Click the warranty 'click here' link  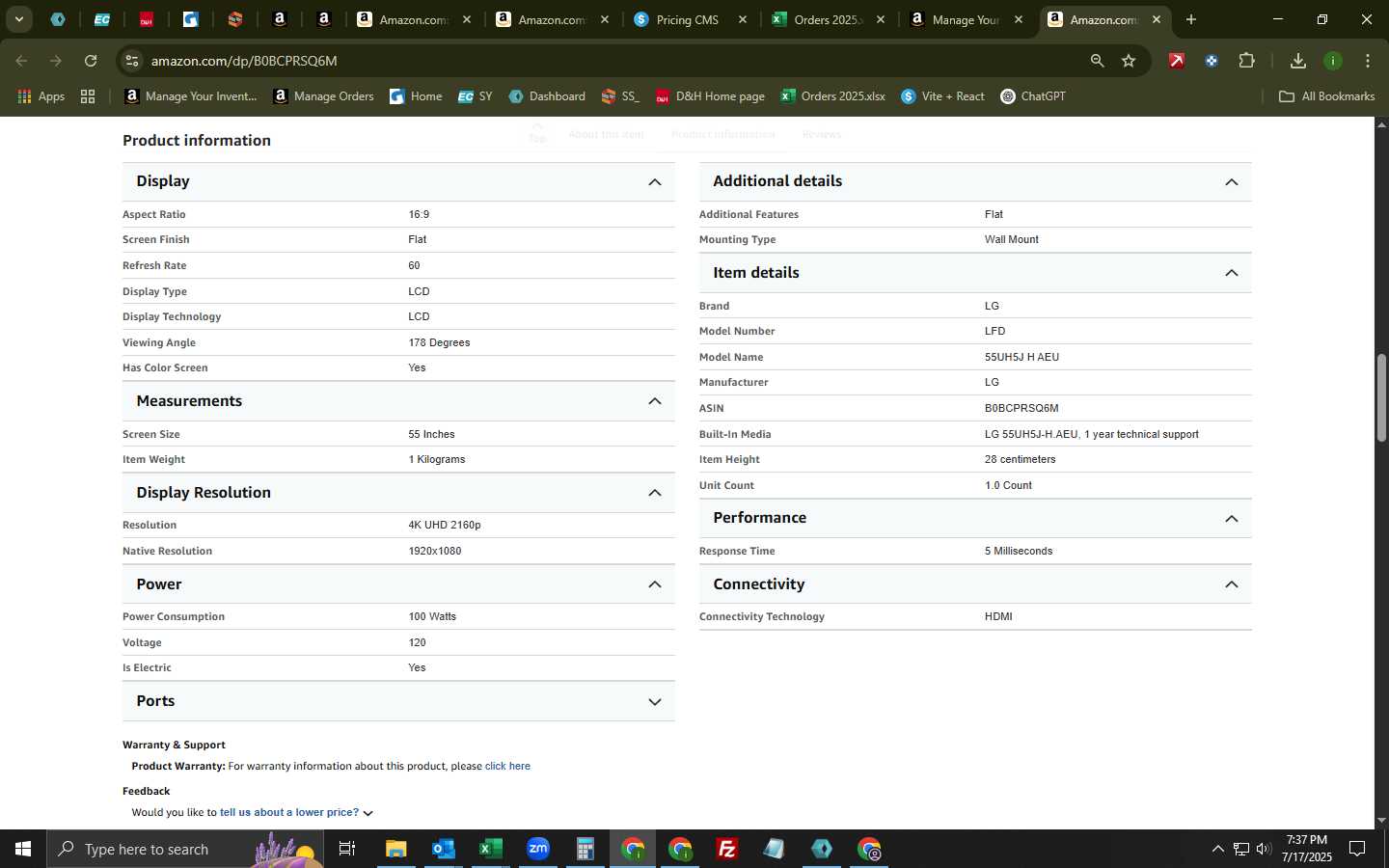(x=507, y=767)
